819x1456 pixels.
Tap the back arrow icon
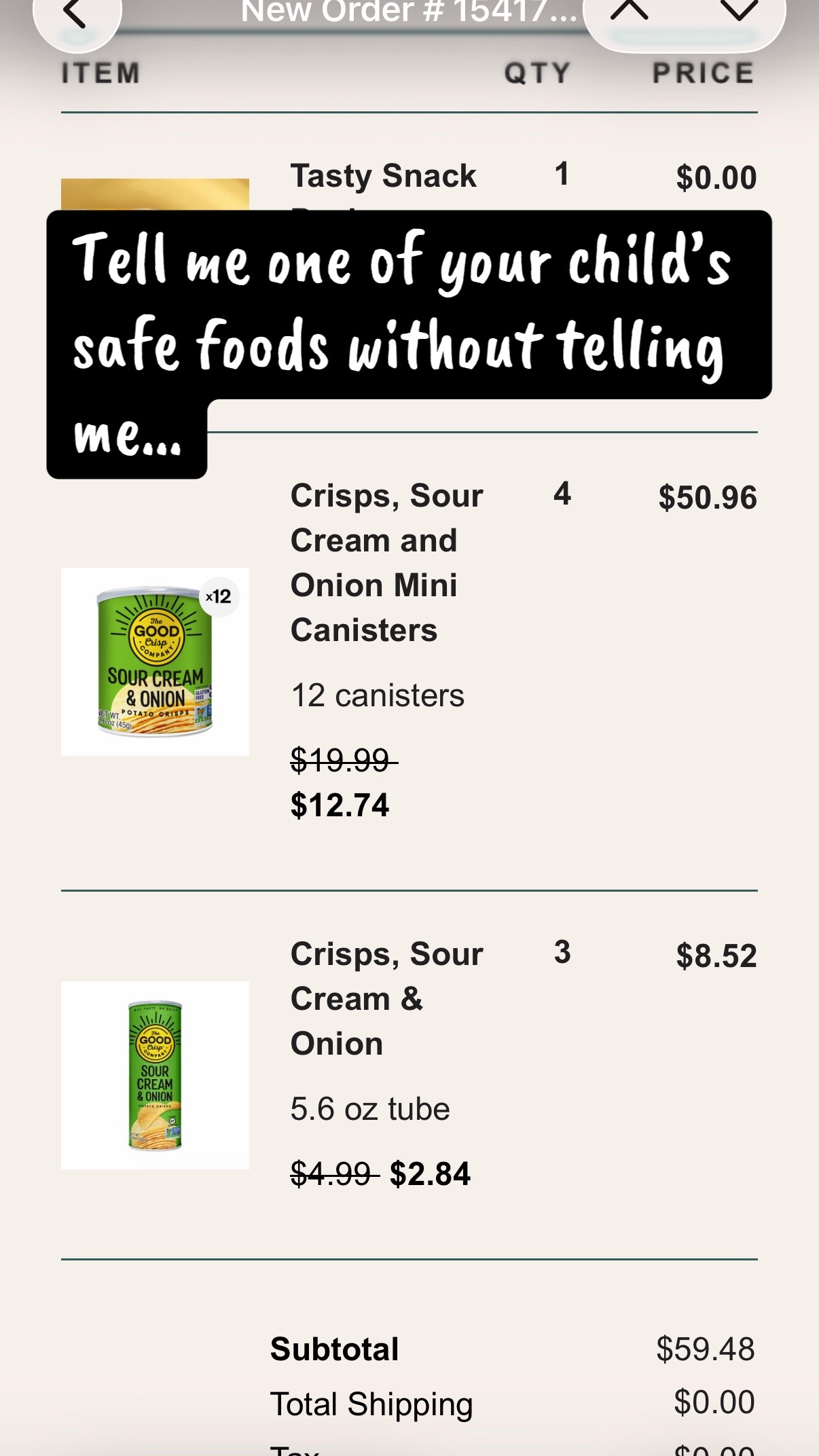pyautogui.click(x=76, y=15)
